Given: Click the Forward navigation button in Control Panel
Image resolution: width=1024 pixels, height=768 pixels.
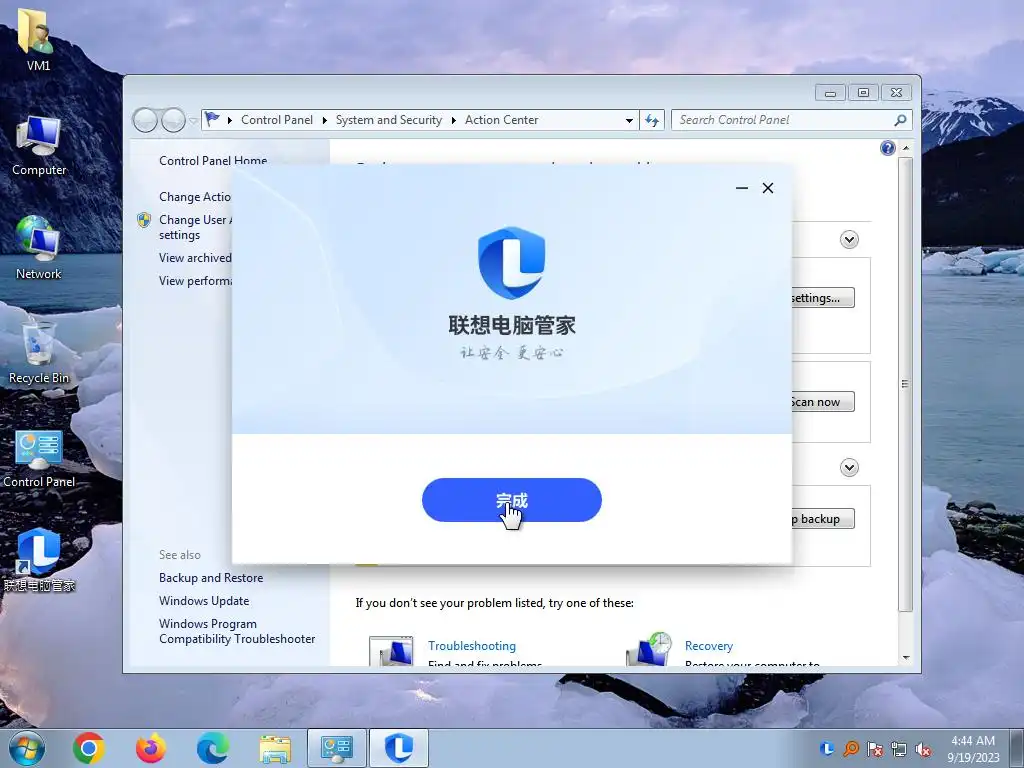Looking at the screenshot, I should pos(173,120).
